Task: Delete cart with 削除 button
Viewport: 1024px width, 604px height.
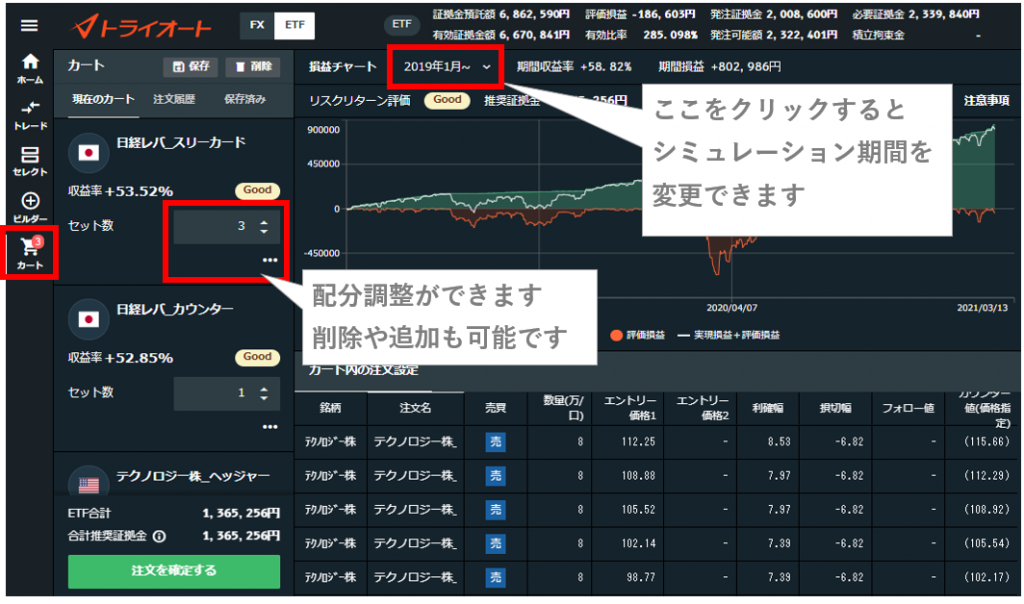Action: [x=253, y=67]
